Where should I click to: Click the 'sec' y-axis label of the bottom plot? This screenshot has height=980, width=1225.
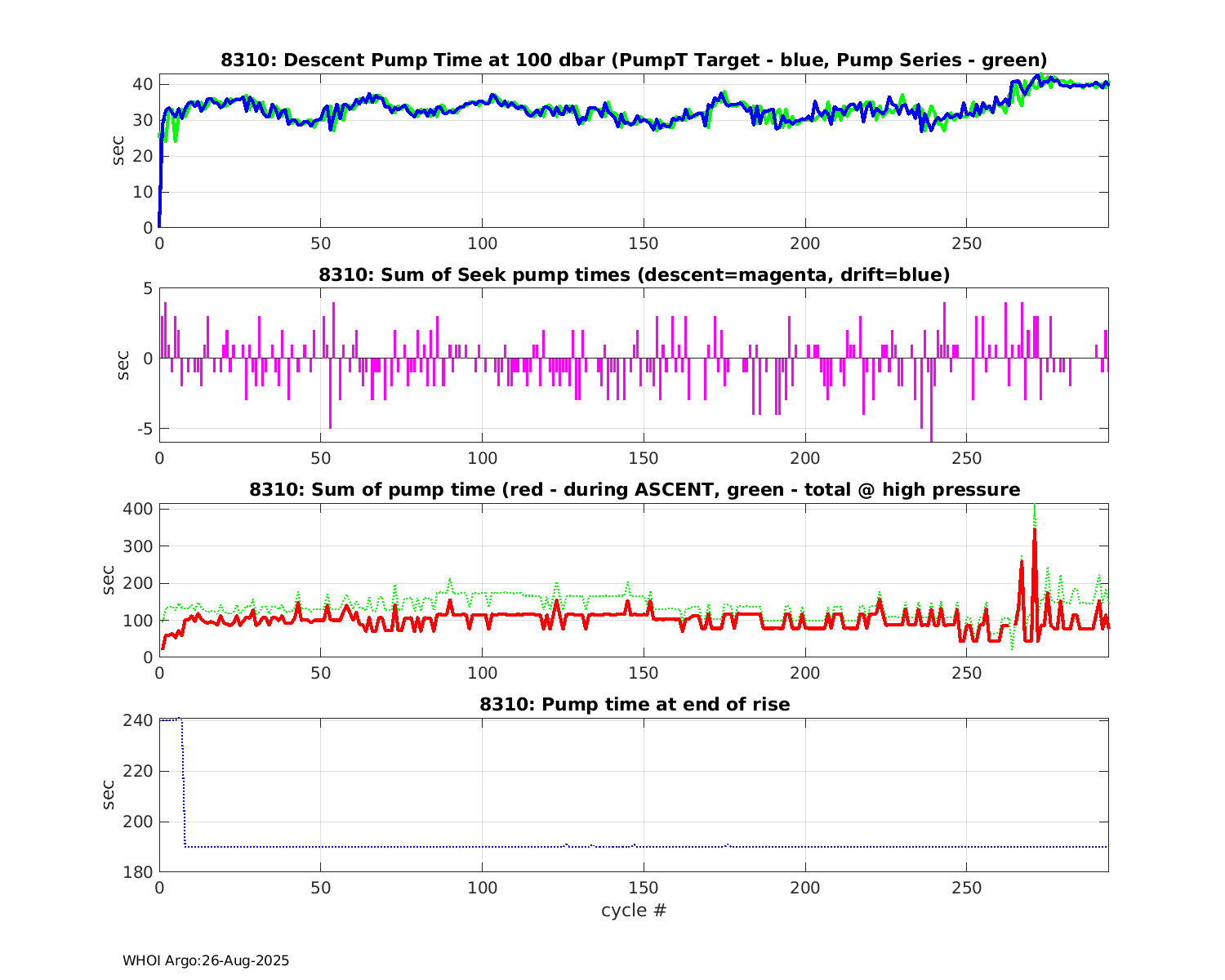[109, 795]
